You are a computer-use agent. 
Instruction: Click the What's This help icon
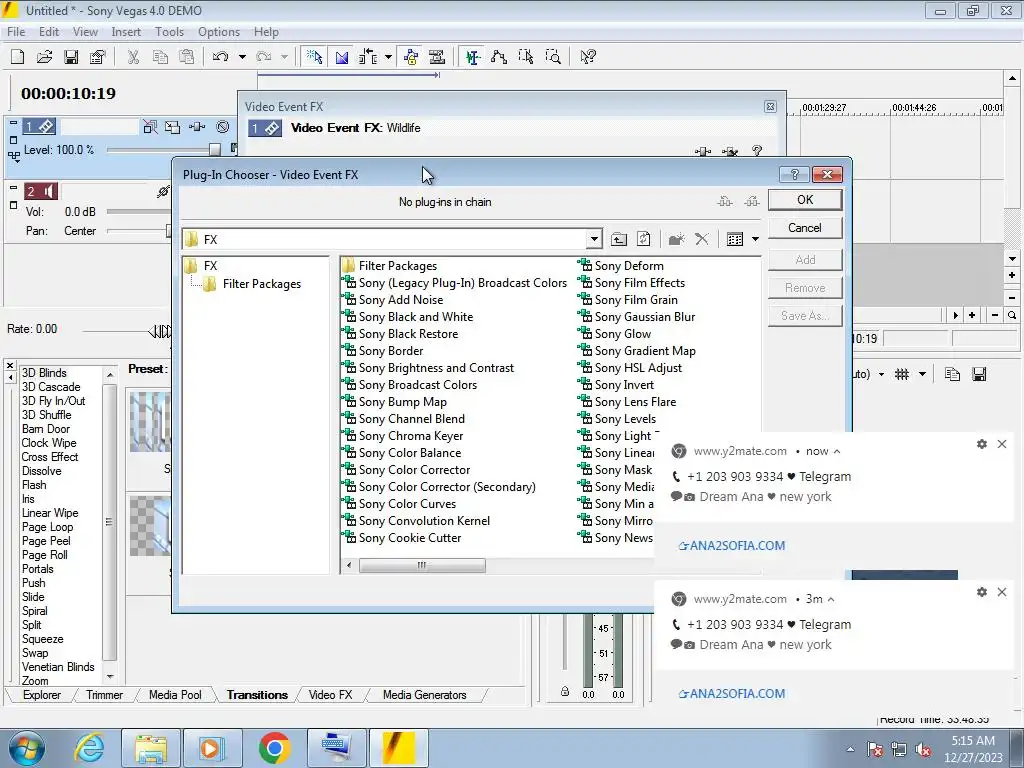pyautogui.click(x=588, y=57)
